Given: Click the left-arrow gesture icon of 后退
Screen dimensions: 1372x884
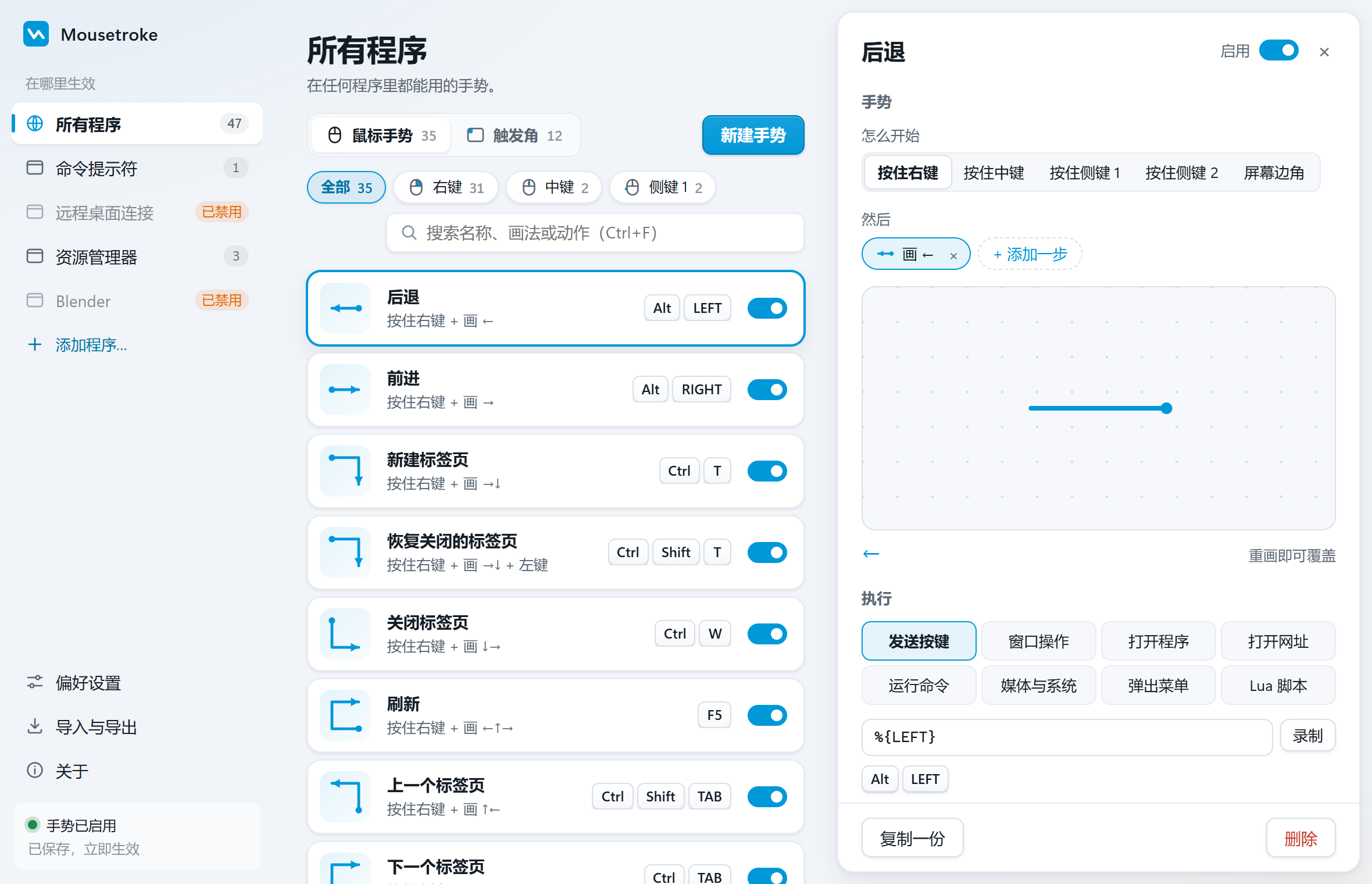Looking at the screenshot, I should click(x=345, y=308).
